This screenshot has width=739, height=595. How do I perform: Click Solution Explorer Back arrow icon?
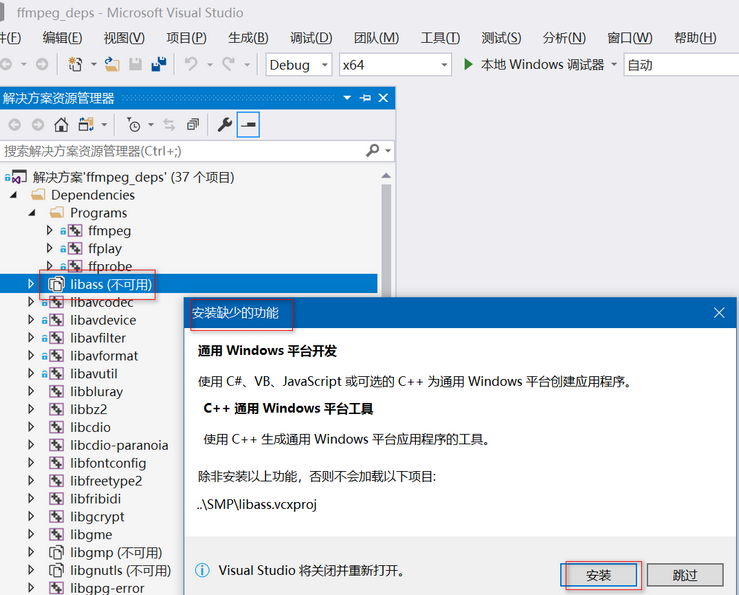coord(15,125)
